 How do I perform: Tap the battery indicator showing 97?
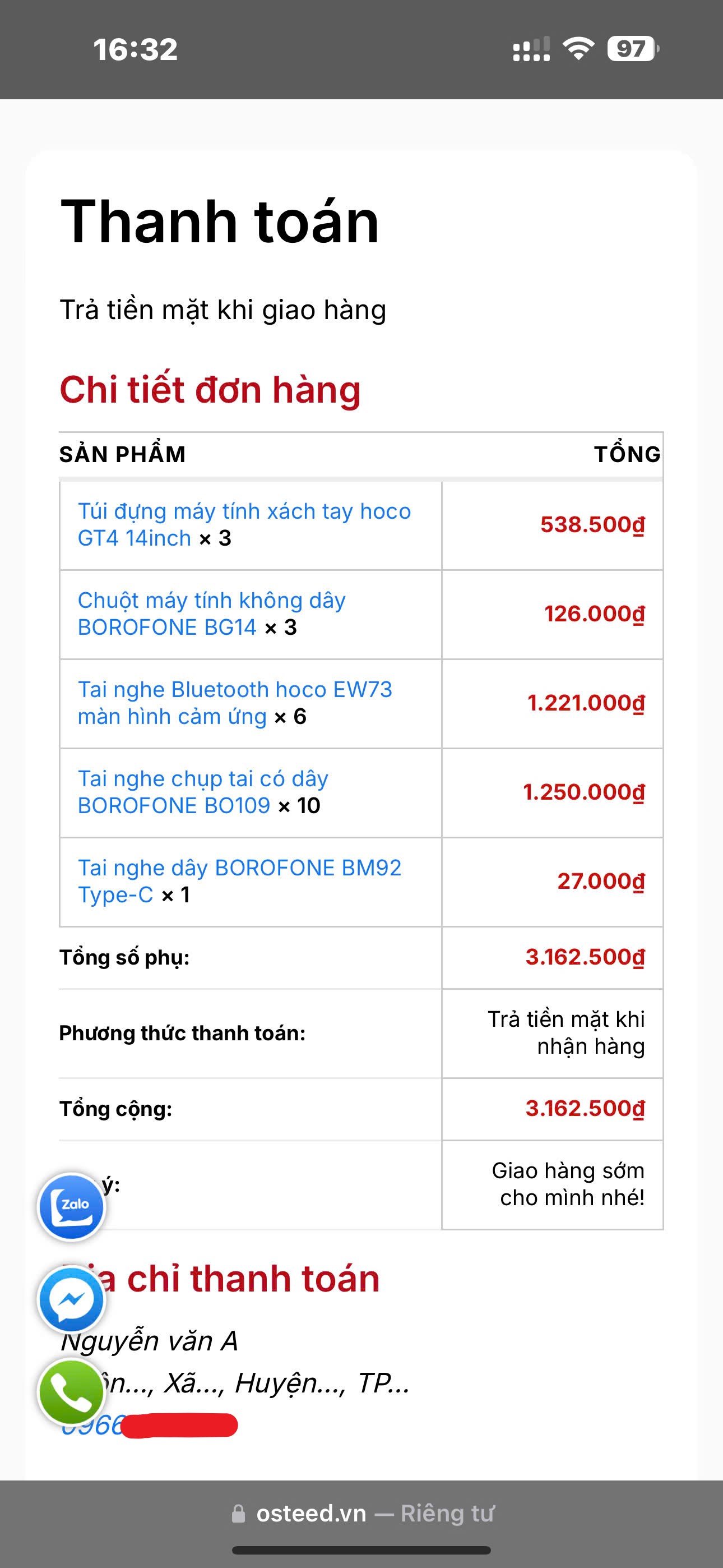point(632,49)
